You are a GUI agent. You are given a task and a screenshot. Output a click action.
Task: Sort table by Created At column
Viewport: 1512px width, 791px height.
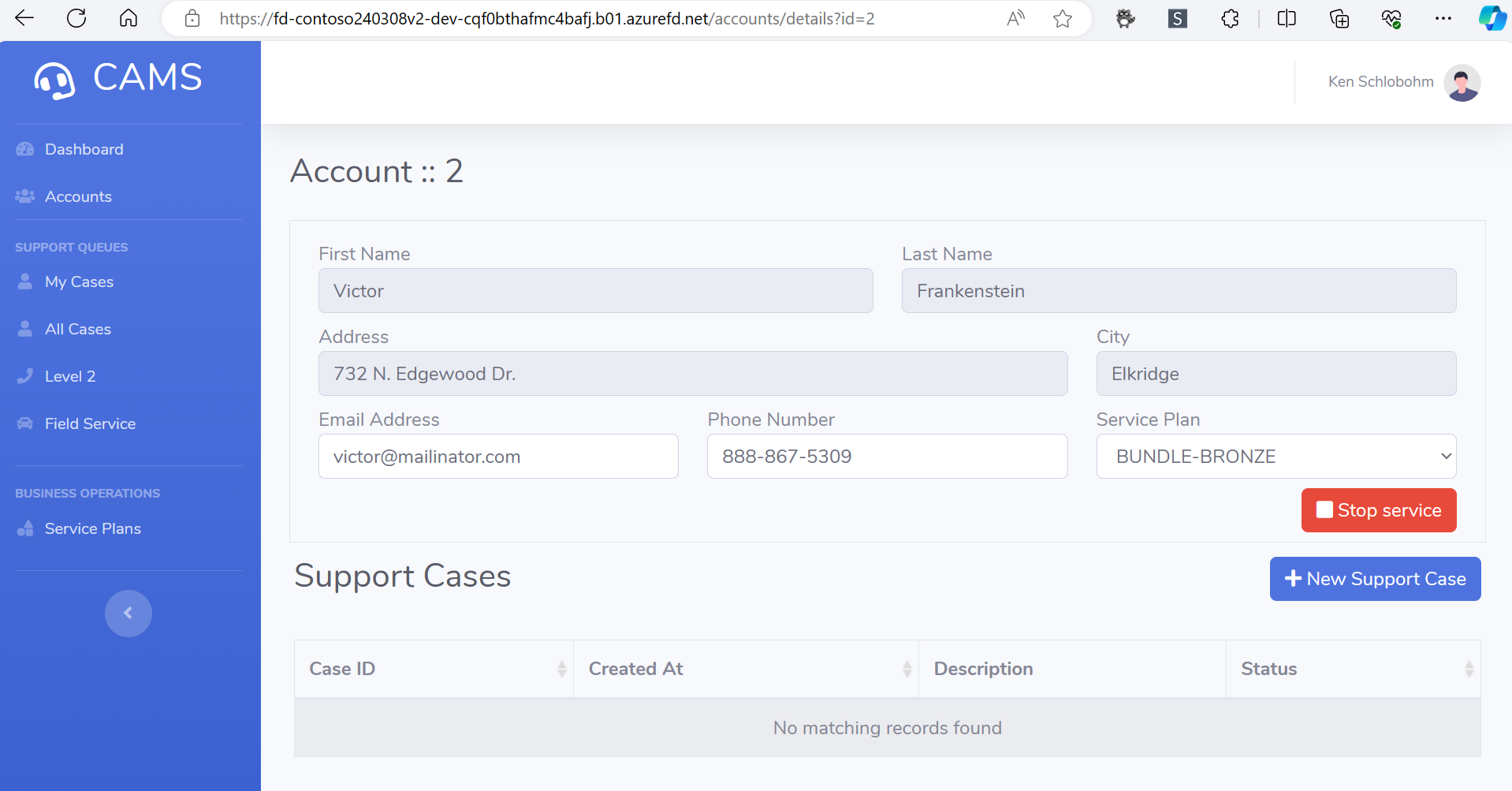pos(746,669)
